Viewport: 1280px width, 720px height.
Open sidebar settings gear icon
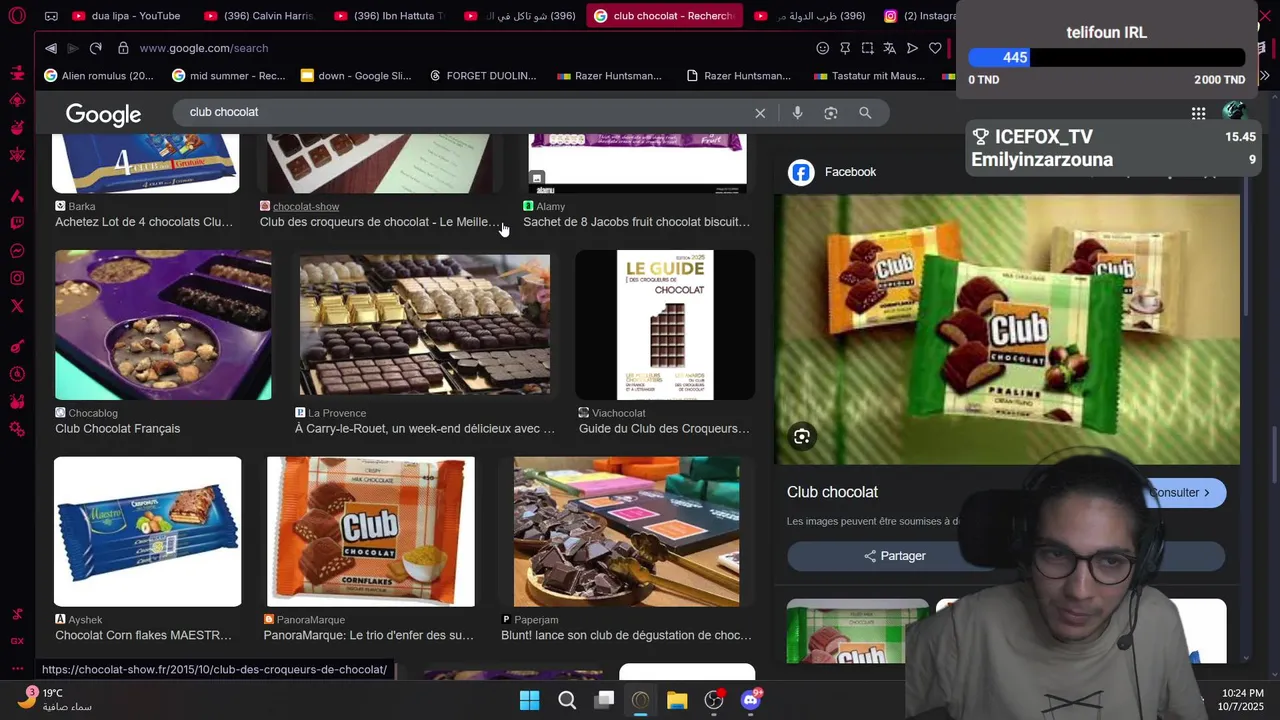[17, 429]
